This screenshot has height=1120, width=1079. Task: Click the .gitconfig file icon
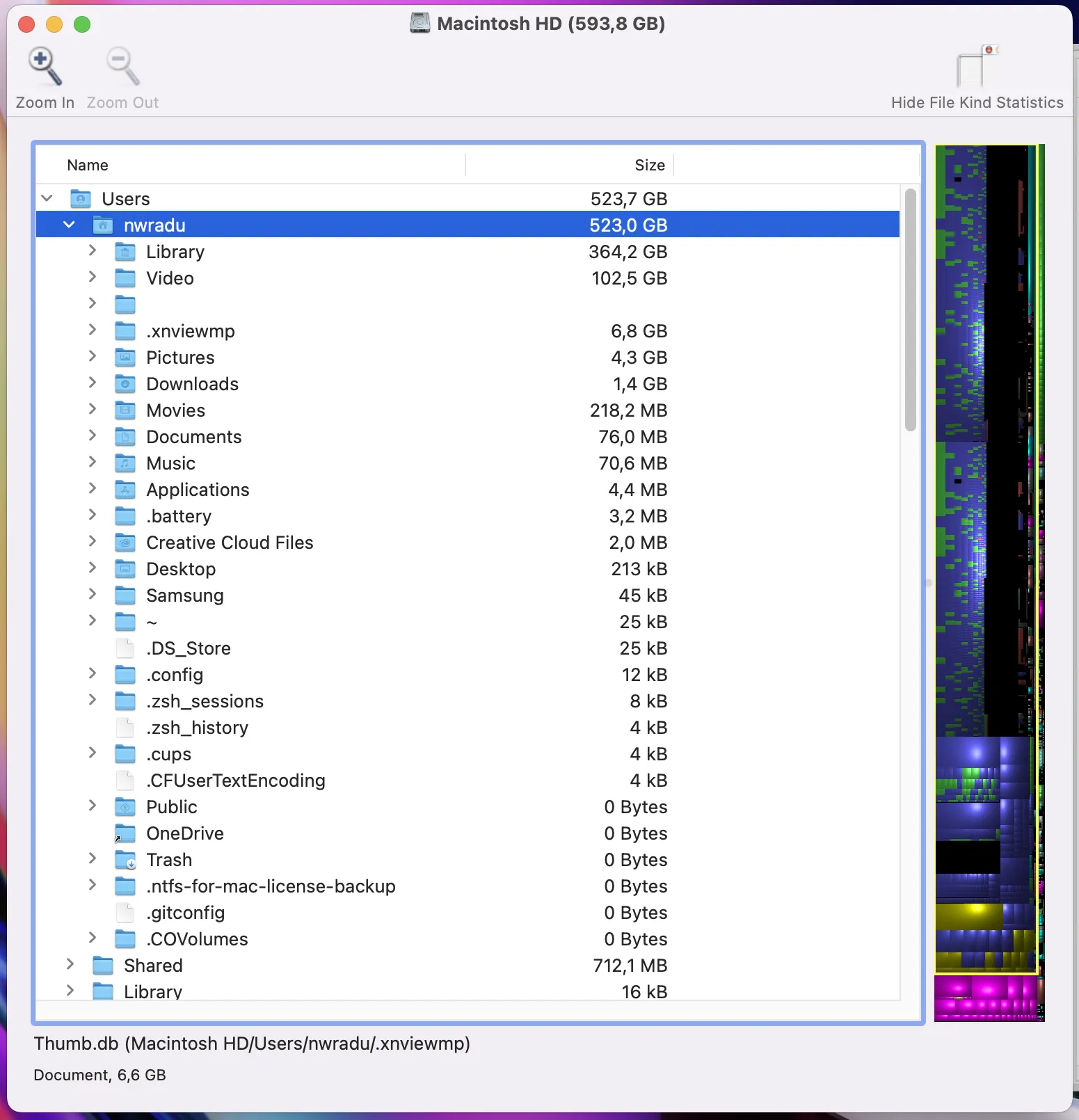(x=125, y=913)
